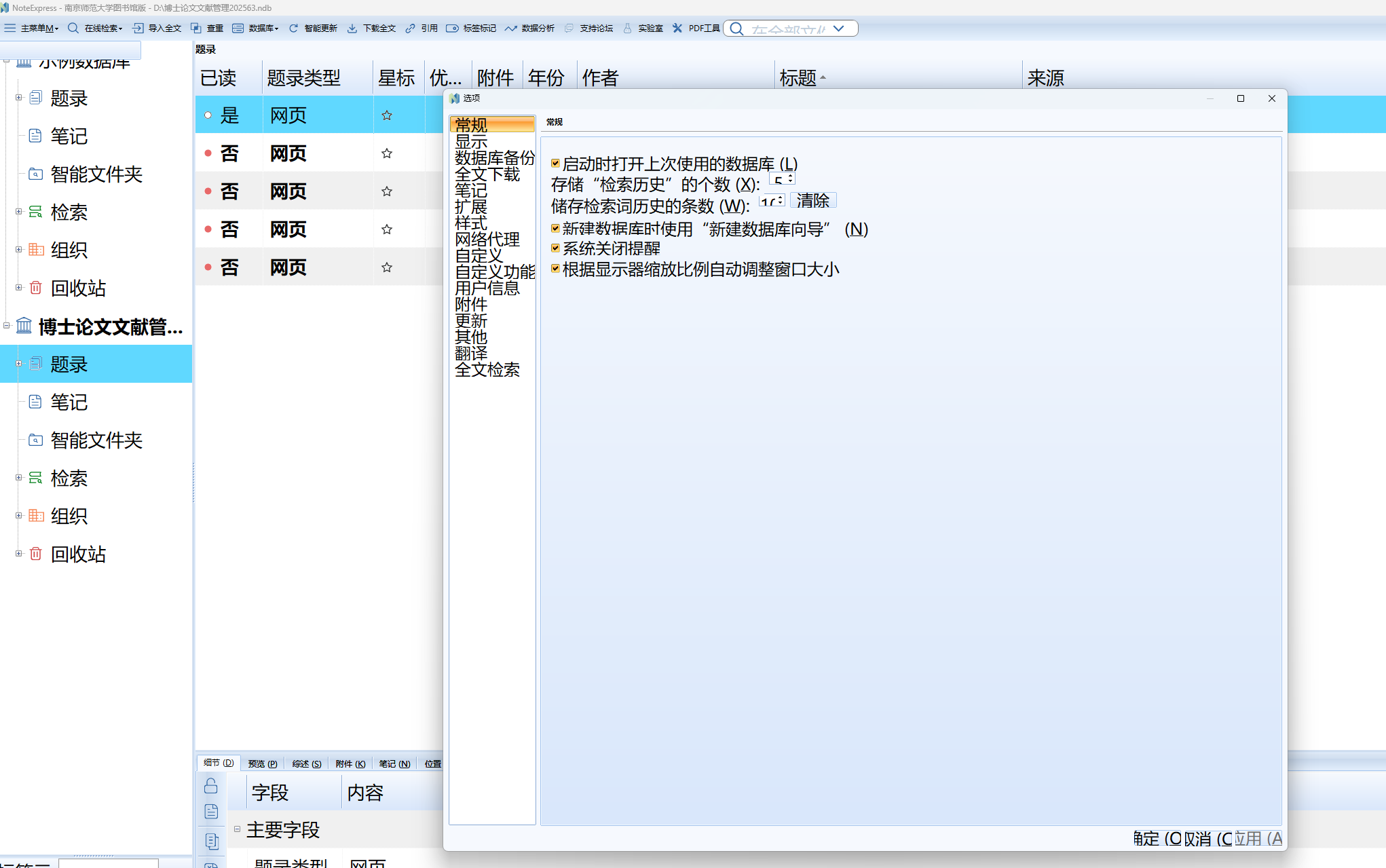Click the 标签标记 tag icon
Screen dimensions: 1386x868
[452, 28]
